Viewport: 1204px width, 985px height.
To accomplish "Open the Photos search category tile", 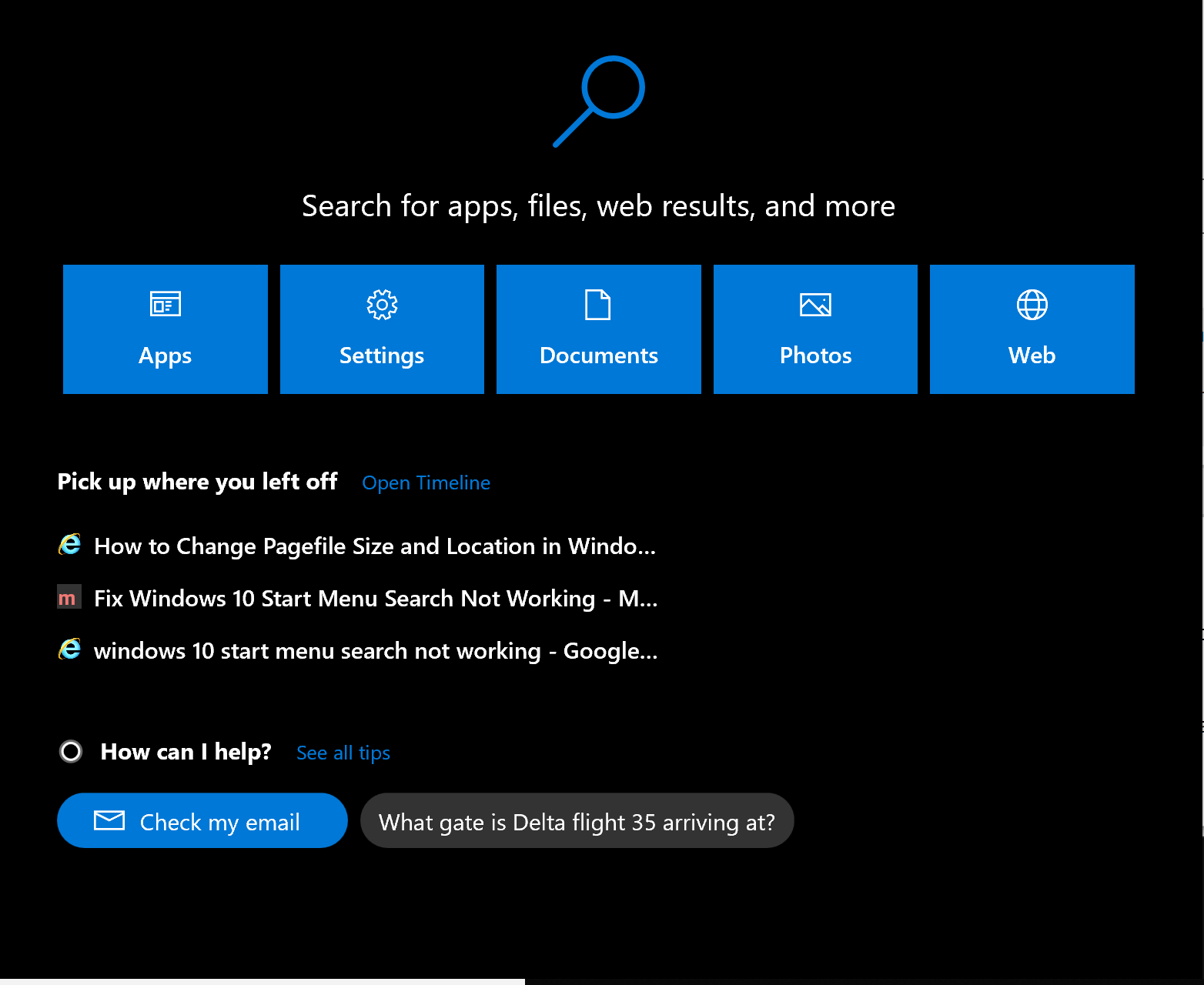I will 815,329.
